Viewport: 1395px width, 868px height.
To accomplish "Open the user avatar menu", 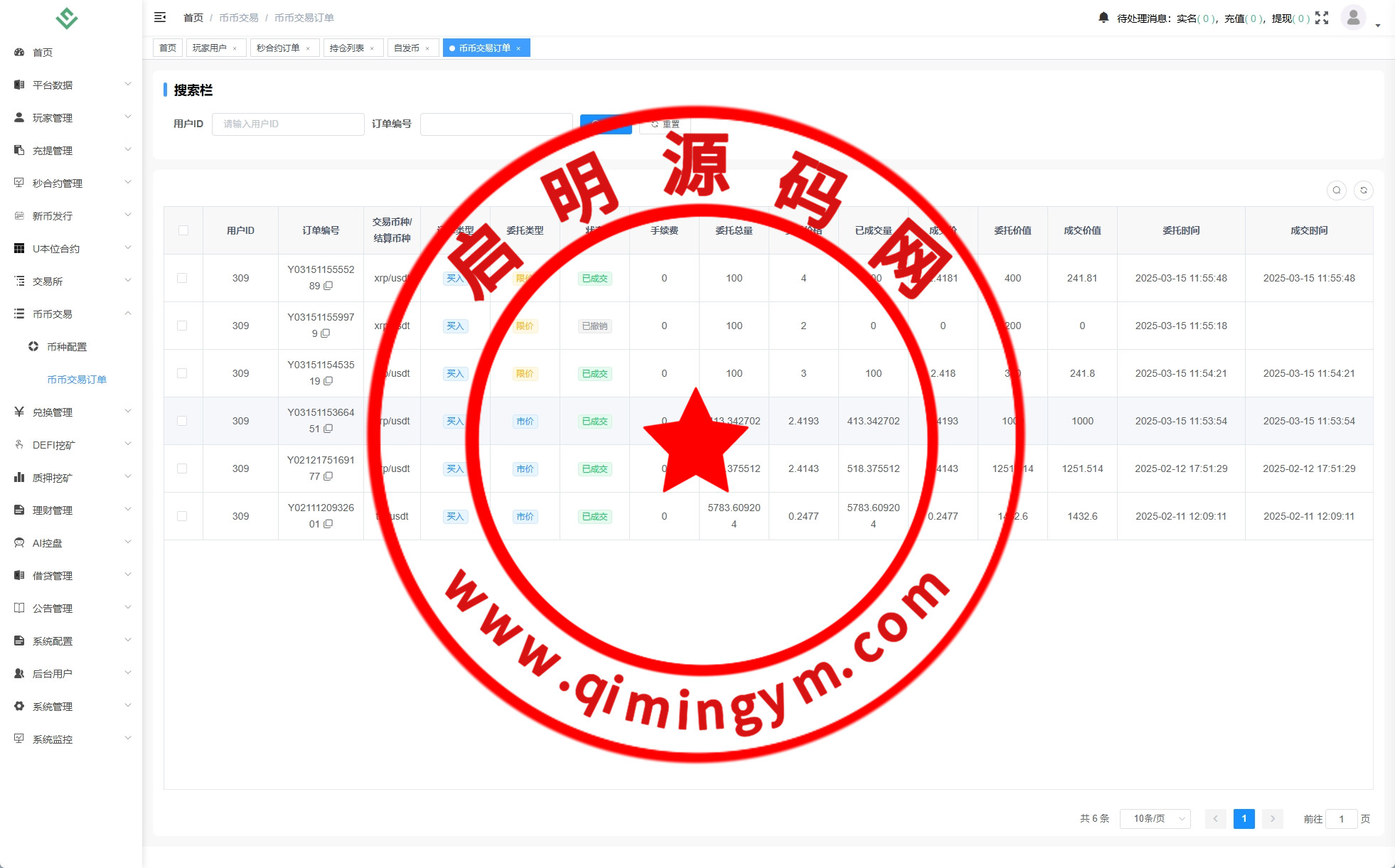I will [1353, 18].
